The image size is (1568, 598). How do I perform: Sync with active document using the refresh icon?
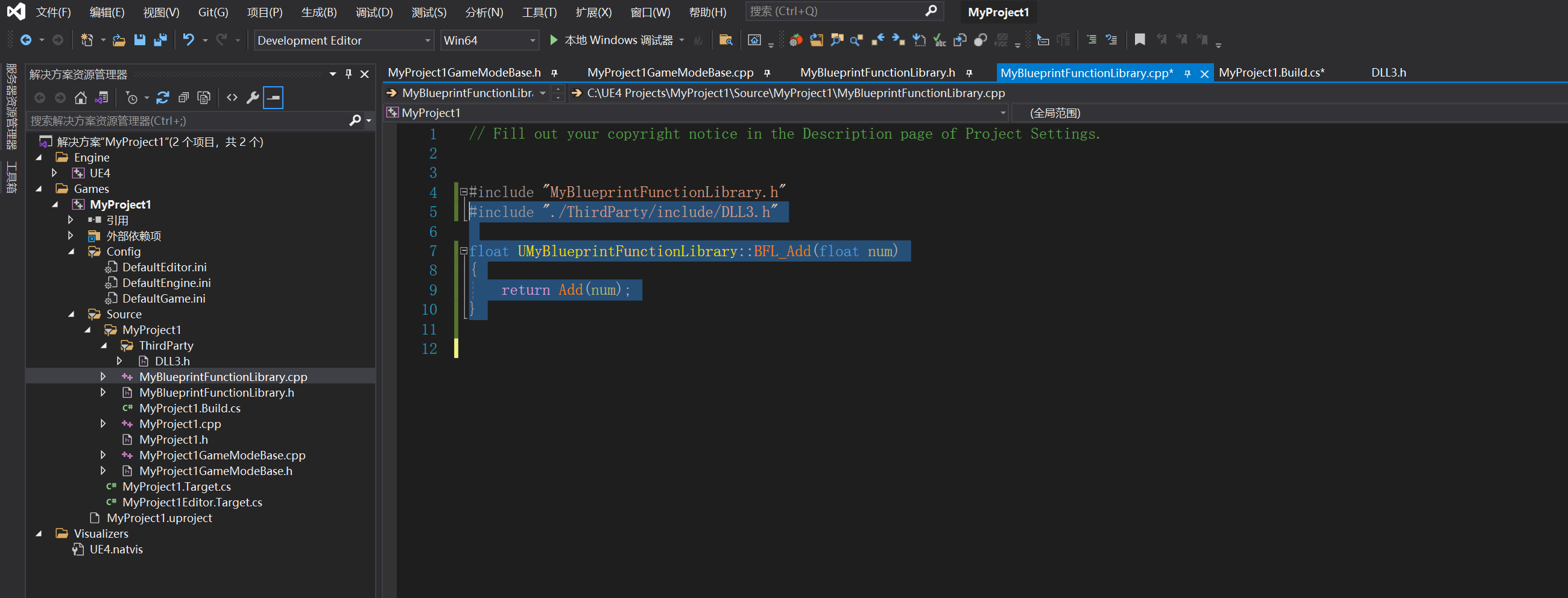tap(162, 97)
